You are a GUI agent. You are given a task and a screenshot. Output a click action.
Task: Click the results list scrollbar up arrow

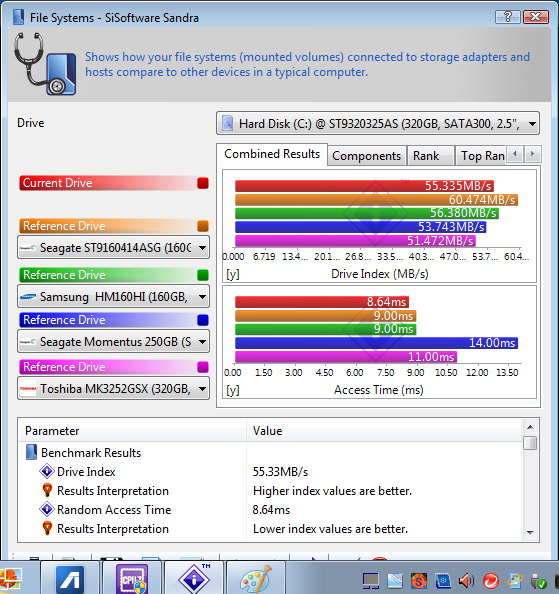(x=530, y=427)
